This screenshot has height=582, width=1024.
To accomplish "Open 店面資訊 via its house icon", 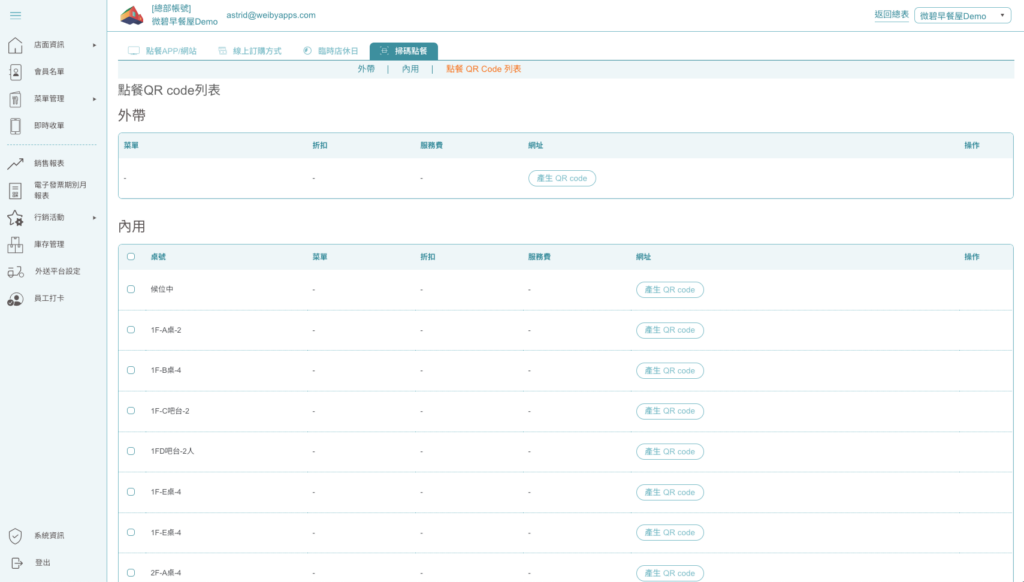I will (x=15, y=45).
